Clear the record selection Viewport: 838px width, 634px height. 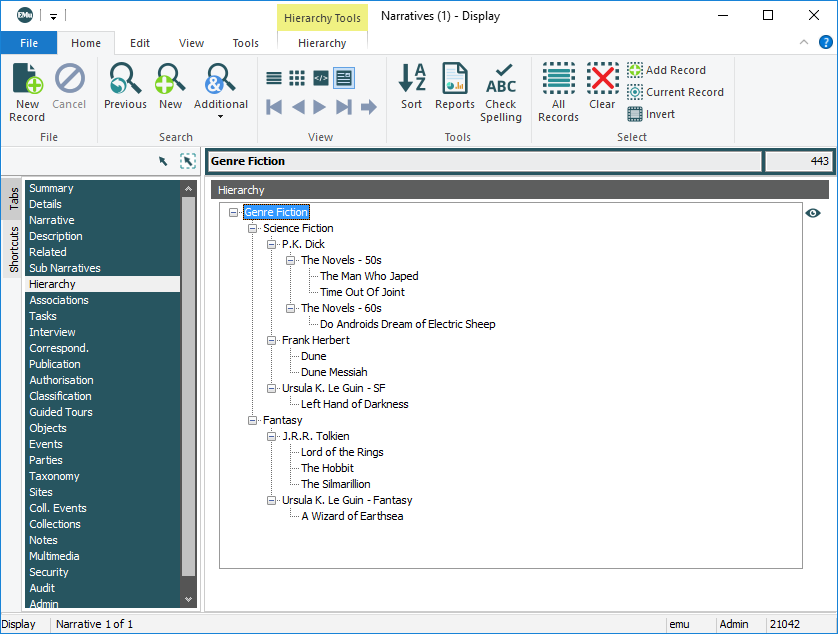(x=602, y=90)
